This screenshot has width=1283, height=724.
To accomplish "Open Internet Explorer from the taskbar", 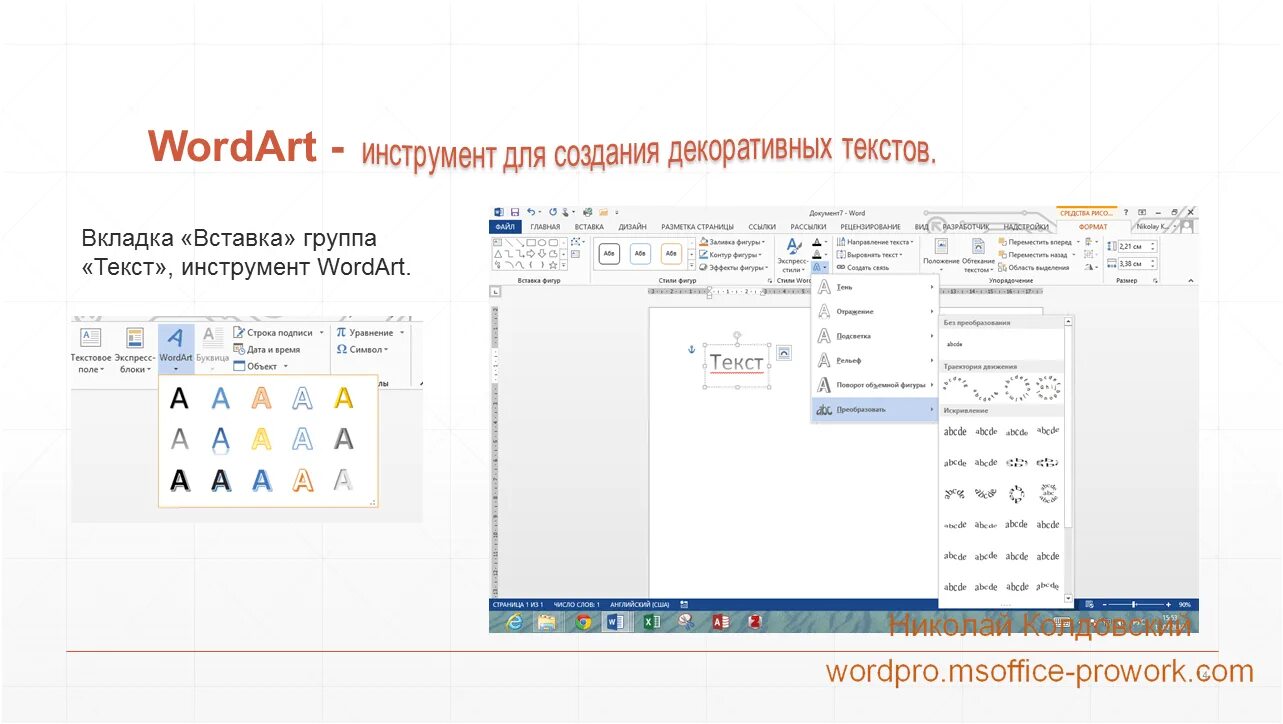I will [515, 622].
